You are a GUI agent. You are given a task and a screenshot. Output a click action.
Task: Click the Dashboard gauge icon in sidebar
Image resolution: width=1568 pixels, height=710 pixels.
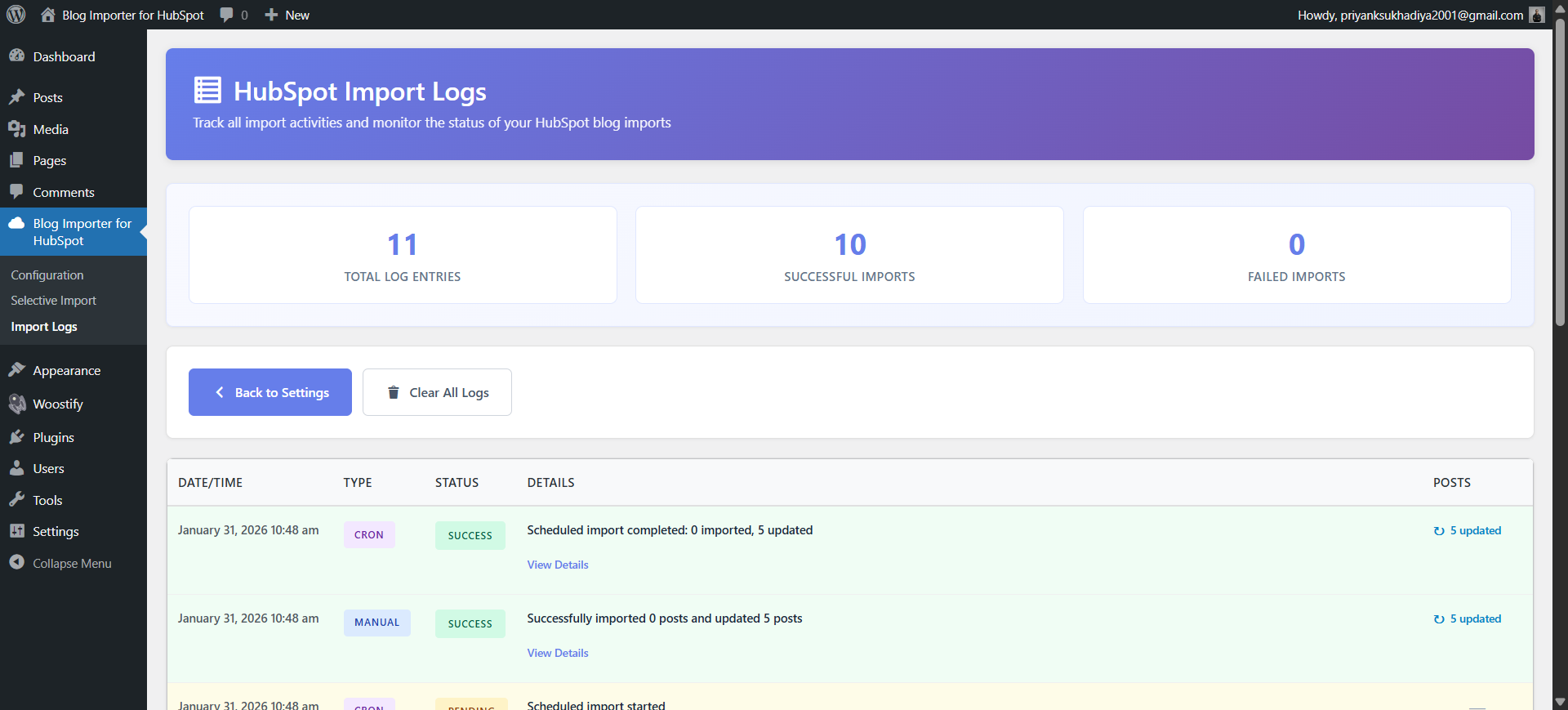pyautogui.click(x=16, y=56)
